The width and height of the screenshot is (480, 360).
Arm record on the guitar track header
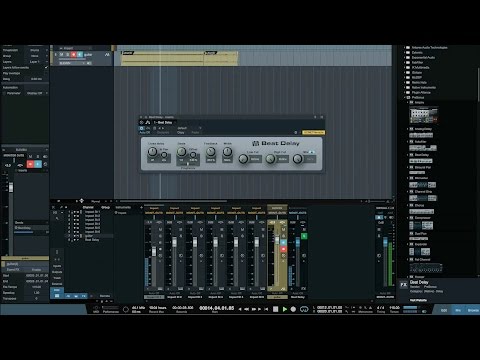(x=74, y=54)
